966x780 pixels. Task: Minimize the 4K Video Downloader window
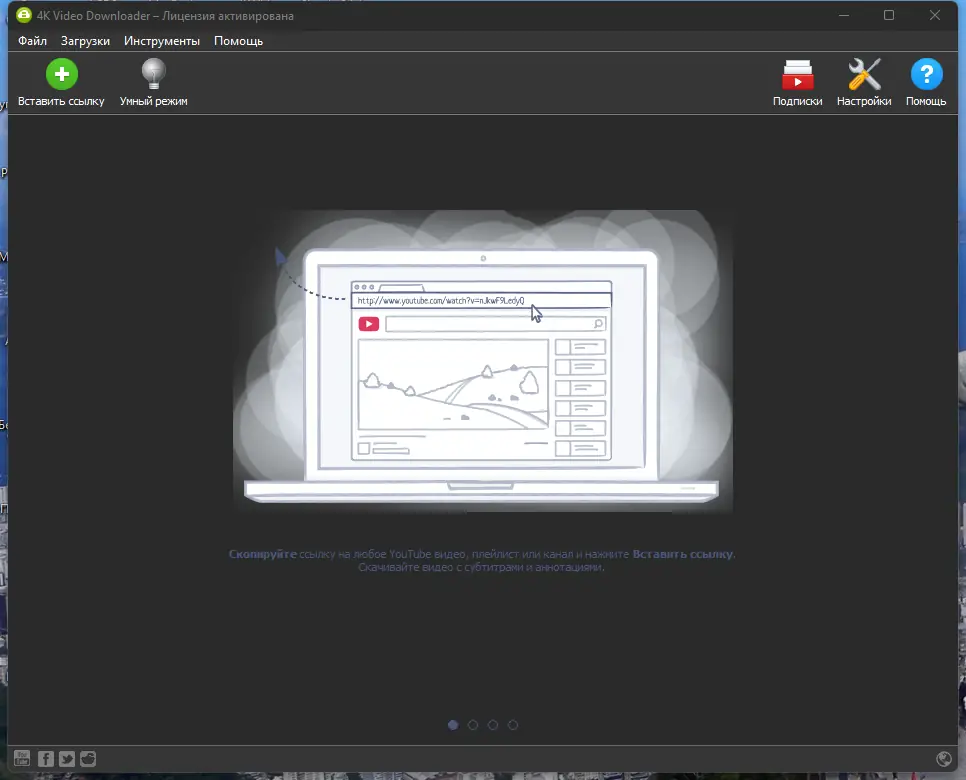[x=844, y=15]
